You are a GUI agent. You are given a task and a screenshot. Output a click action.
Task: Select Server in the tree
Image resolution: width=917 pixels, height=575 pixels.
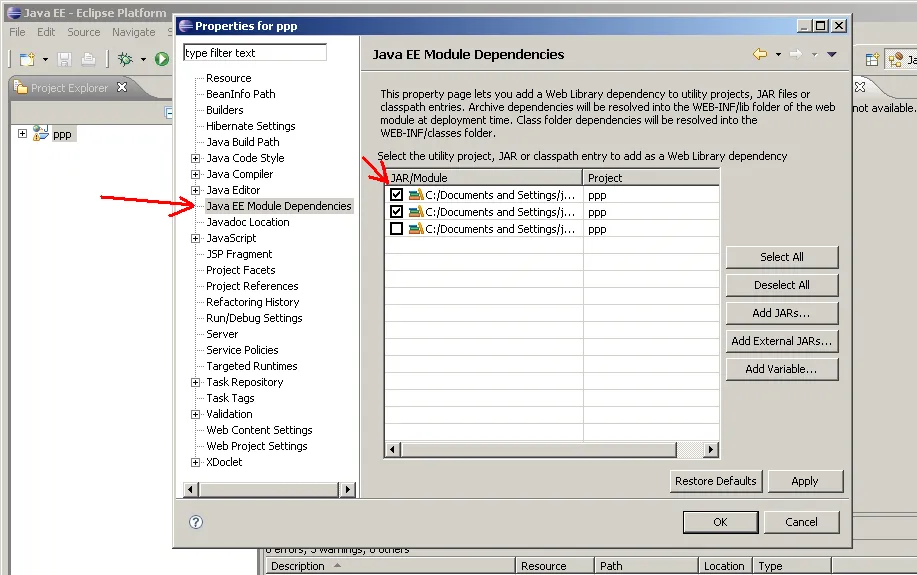pos(222,335)
